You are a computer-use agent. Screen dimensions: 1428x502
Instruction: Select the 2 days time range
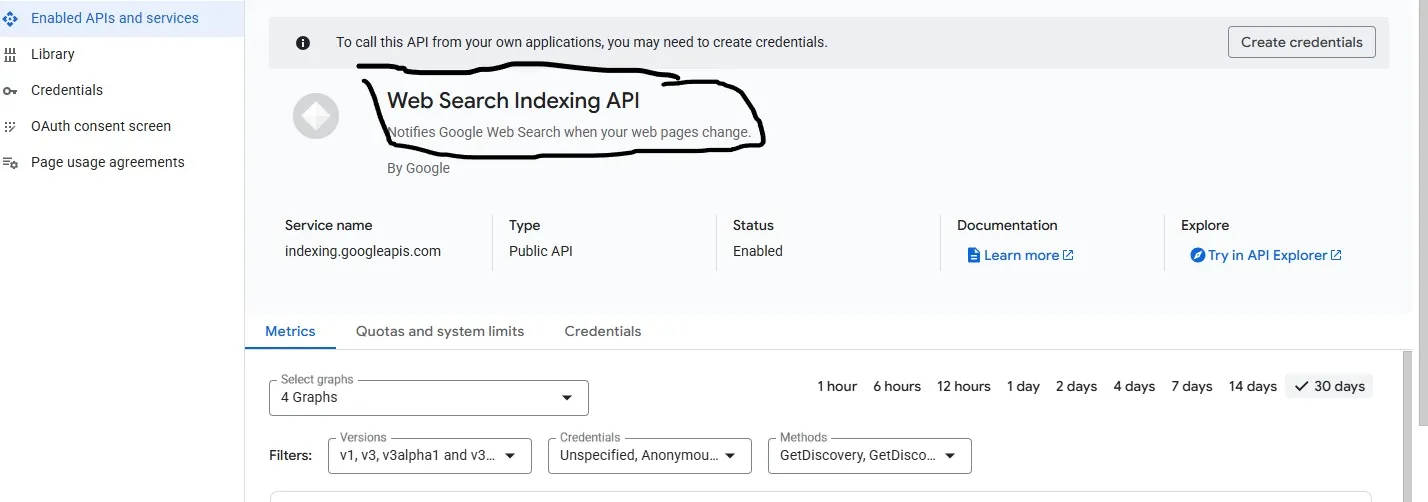1076,386
